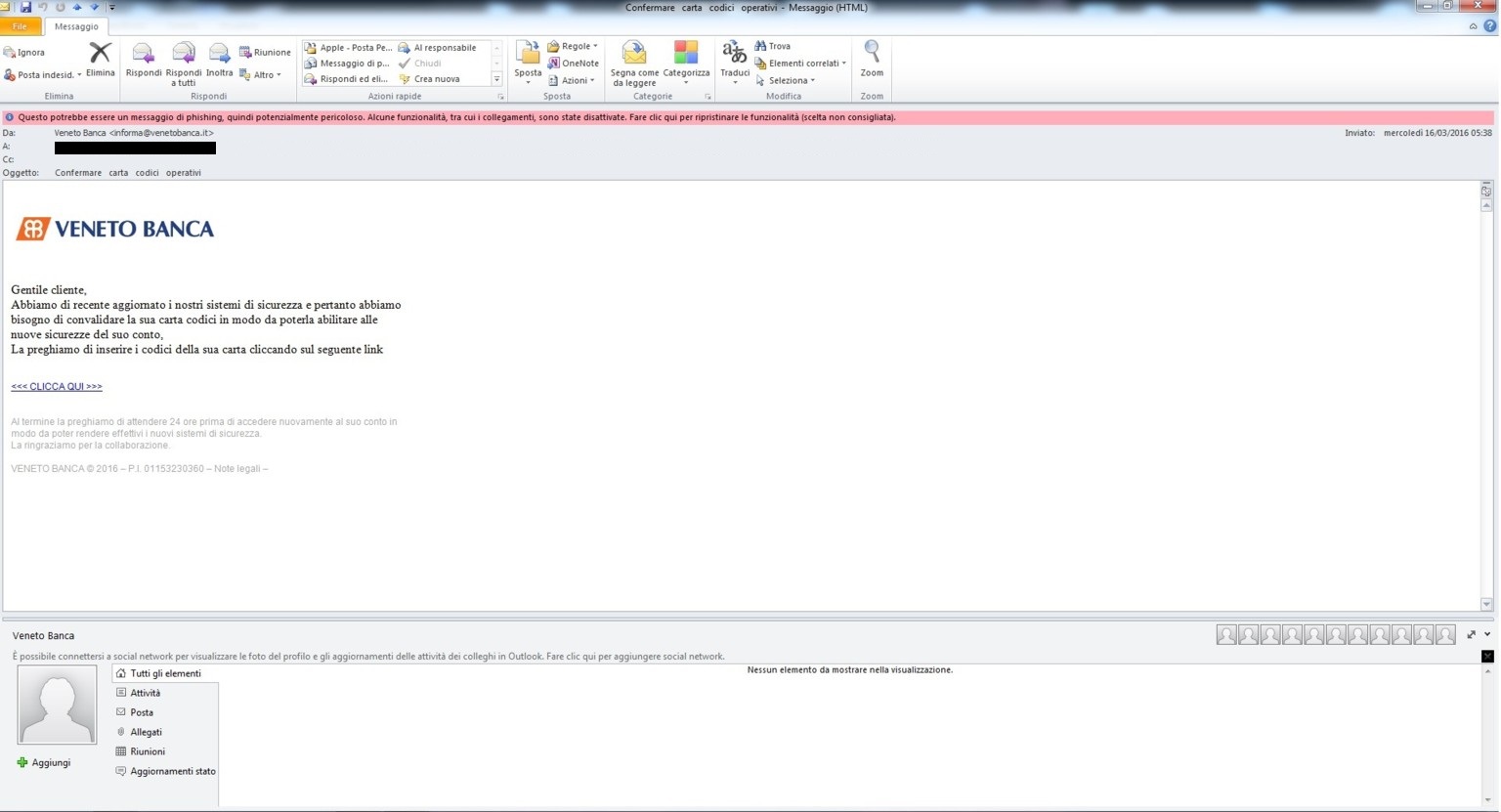Click the Note legali footer text

pos(236,469)
